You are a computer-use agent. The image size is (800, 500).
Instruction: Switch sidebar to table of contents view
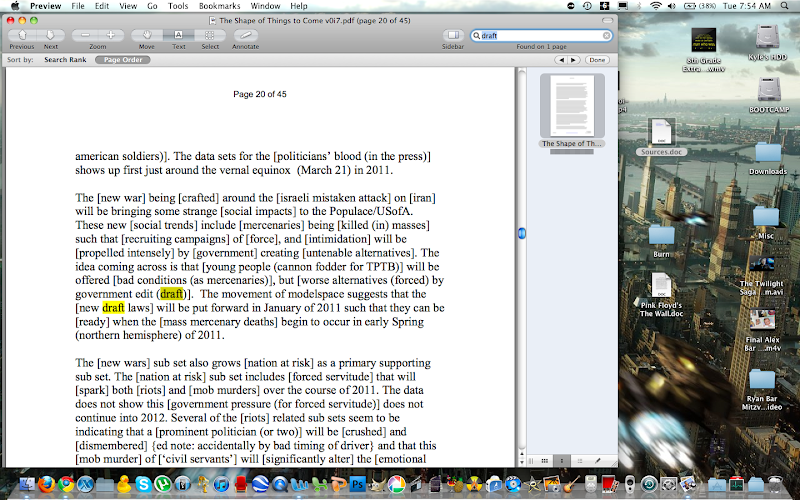pyautogui.click(x=580, y=461)
